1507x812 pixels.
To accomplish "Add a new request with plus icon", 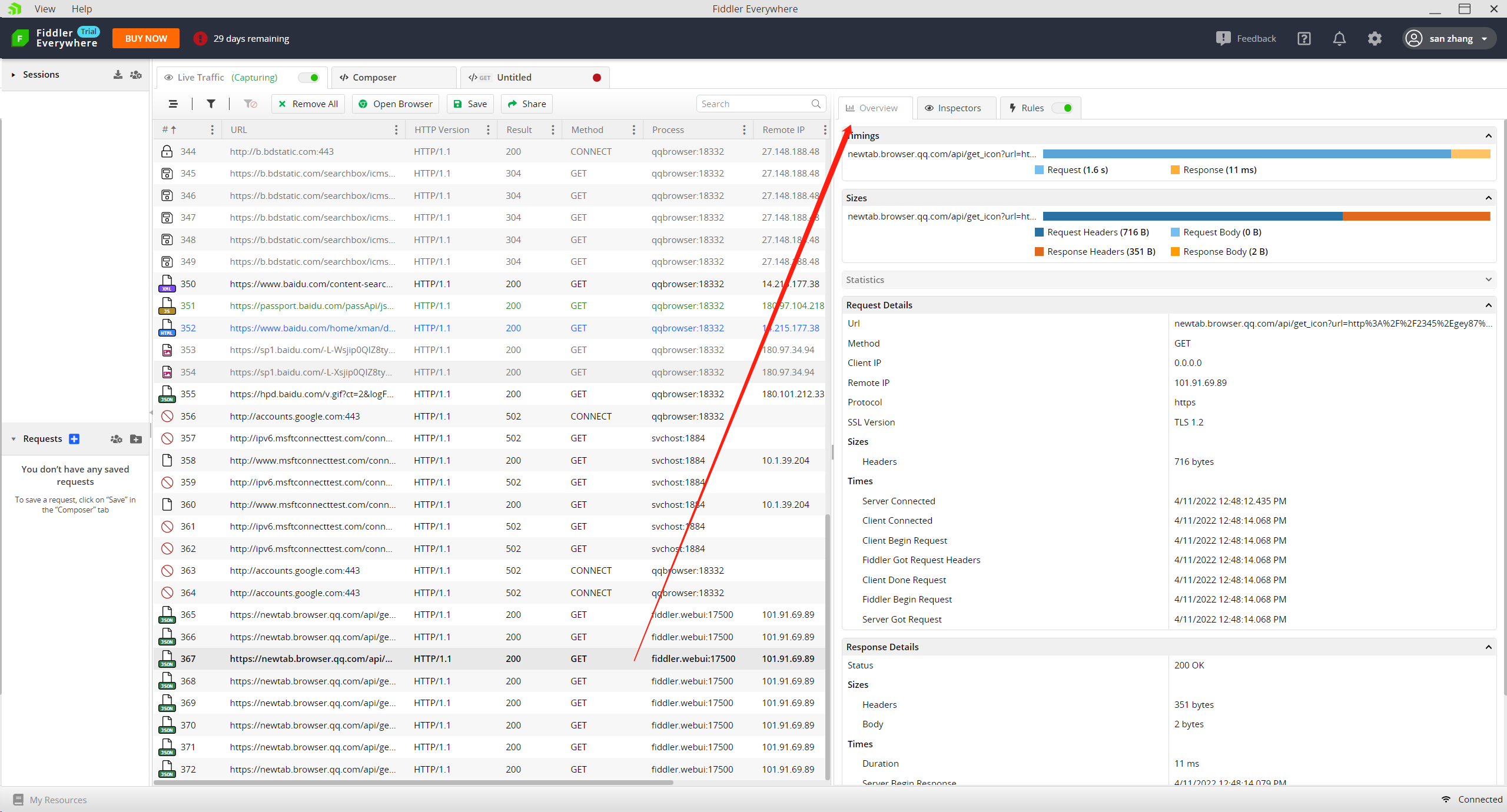I will (x=74, y=439).
